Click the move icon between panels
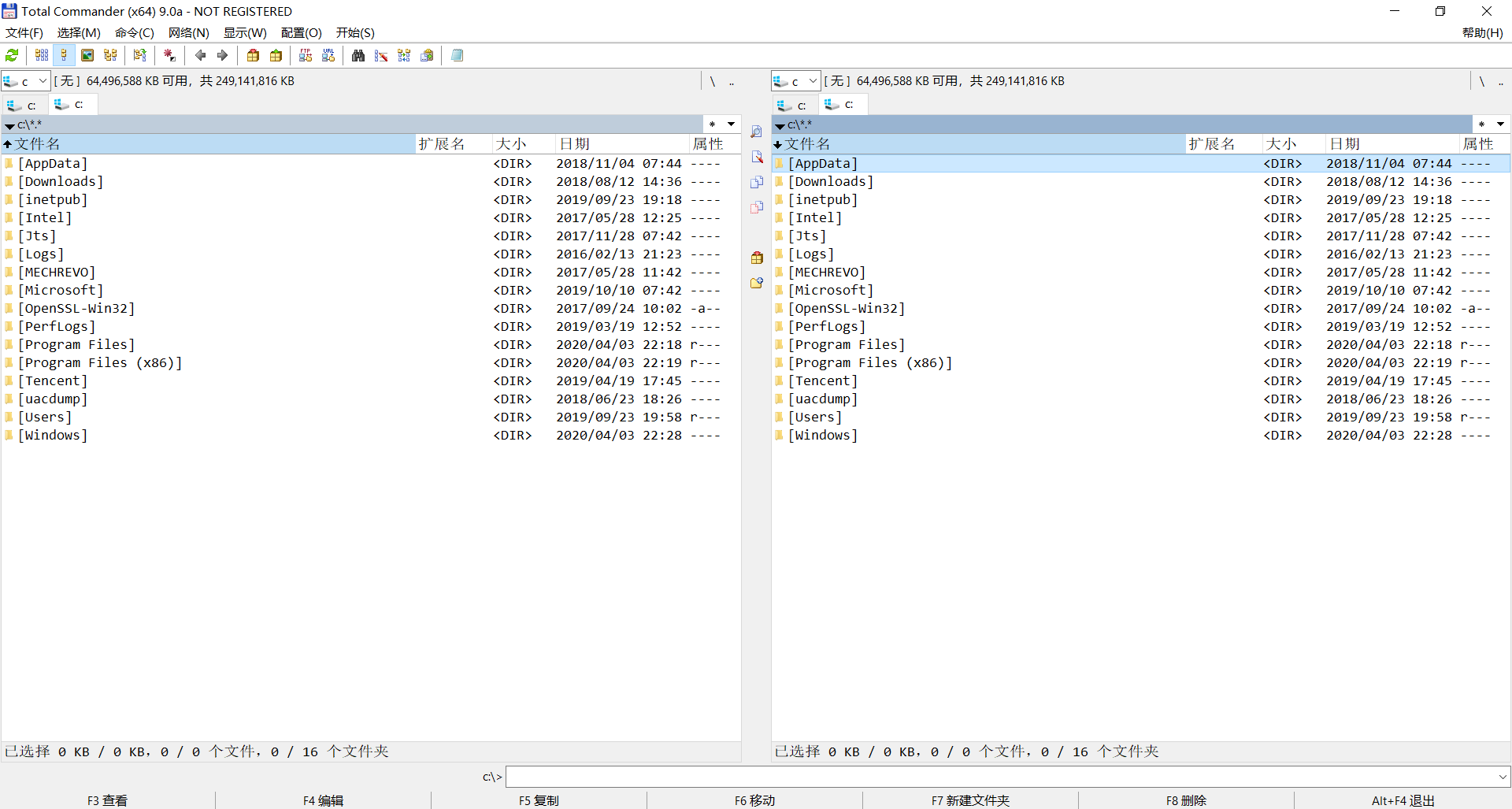This screenshot has height=809, width=1512. pos(757,207)
